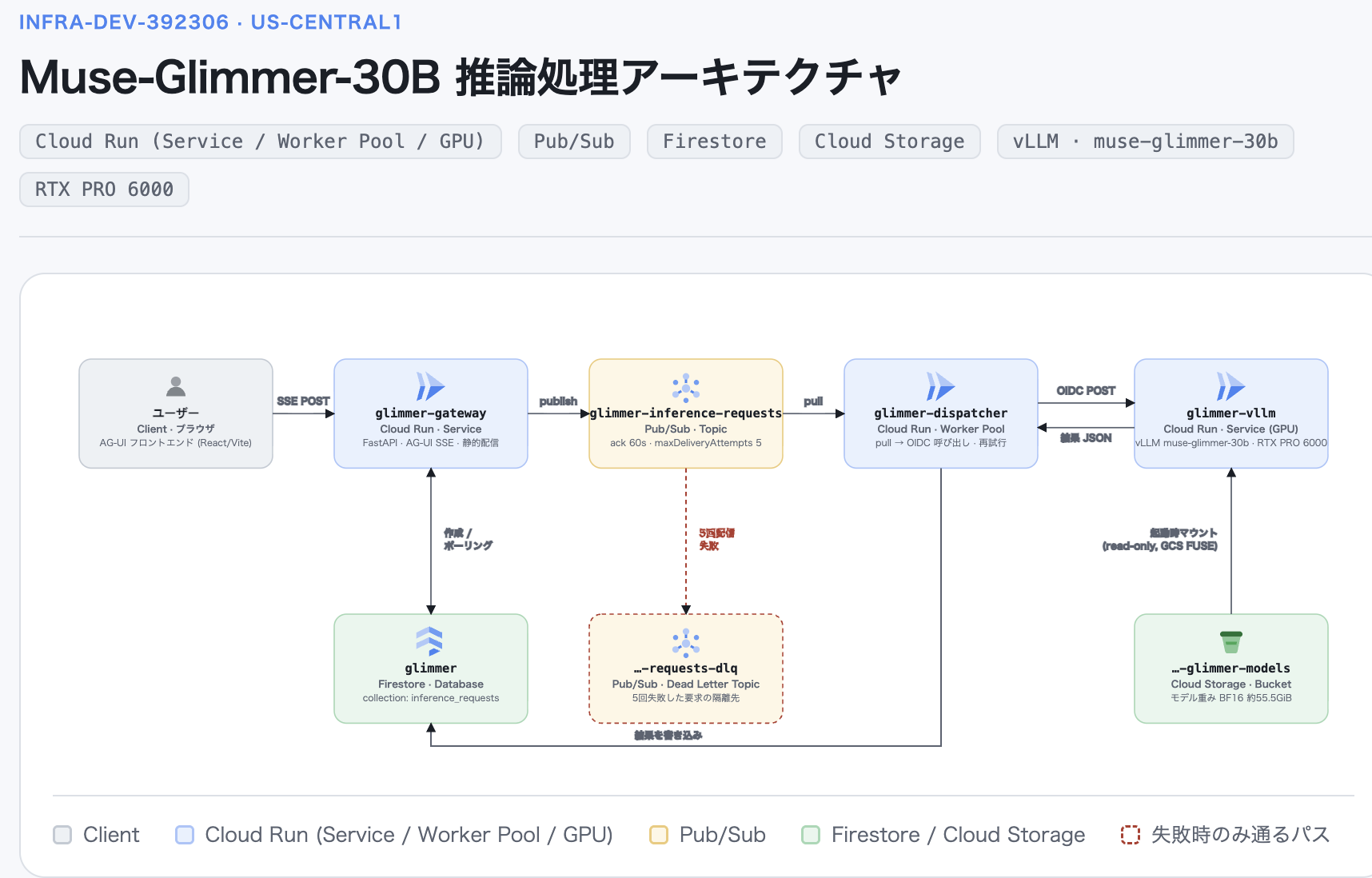This screenshot has height=878, width=1372.
Task: Click the 失敗時のみ通るパス legend label
Action: [1241, 835]
